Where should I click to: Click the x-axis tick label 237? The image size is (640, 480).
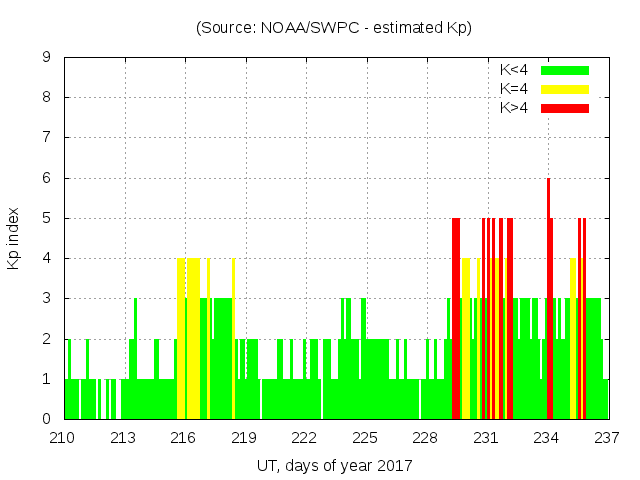click(x=607, y=437)
